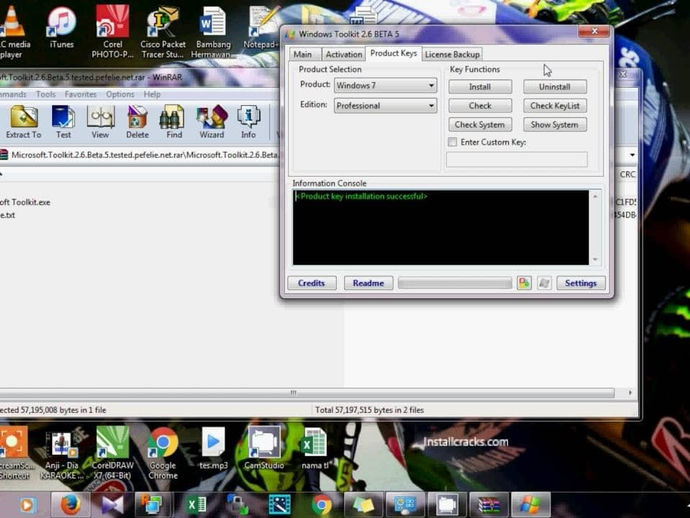Click the Check KeyList button
The height and width of the screenshot is (518, 690).
[555, 106]
